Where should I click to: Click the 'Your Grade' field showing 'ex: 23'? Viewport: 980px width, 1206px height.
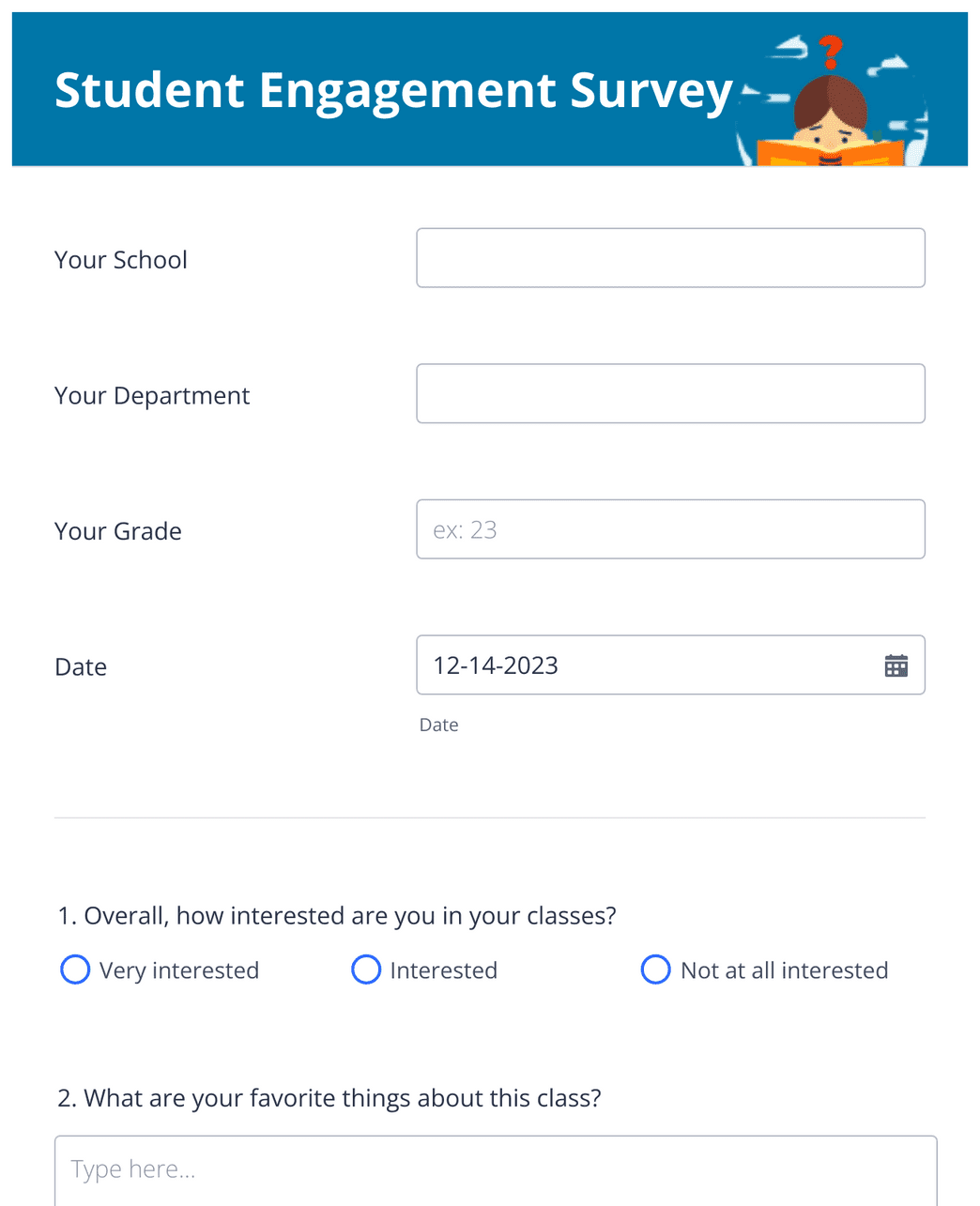pos(669,528)
